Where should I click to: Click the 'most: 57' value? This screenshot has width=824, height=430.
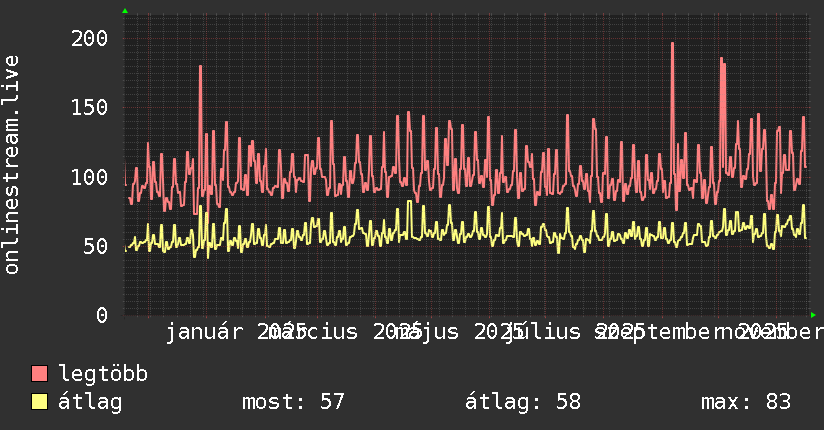point(293,402)
